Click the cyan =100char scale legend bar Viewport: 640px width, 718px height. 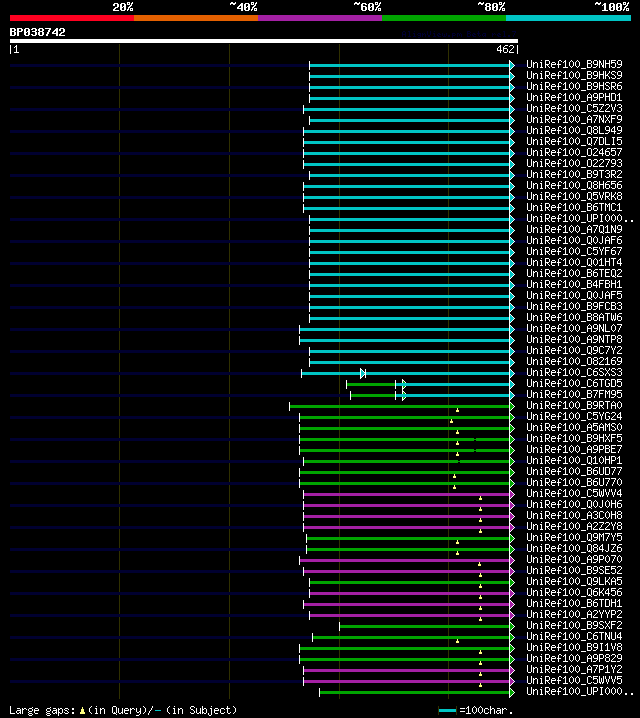coord(447,710)
